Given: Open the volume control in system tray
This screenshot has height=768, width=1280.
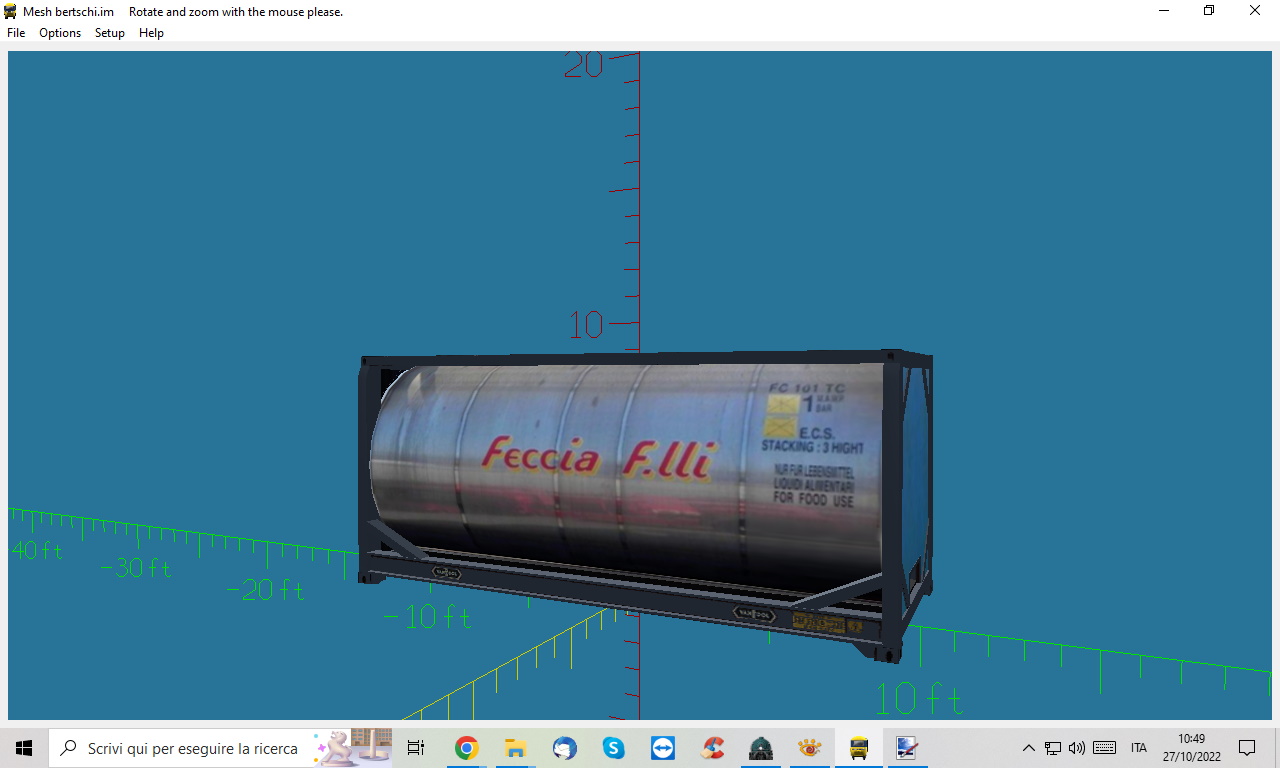Looking at the screenshot, I should coord(1077,748).
